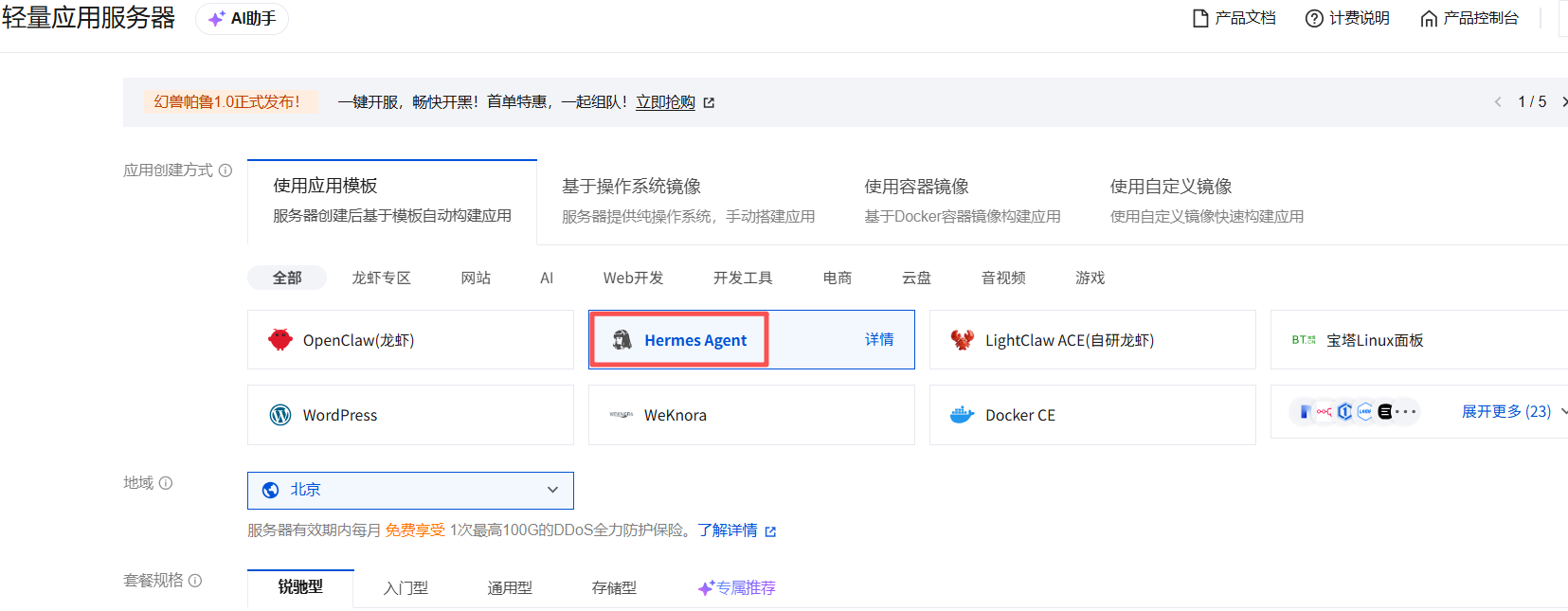Select the 锐驰型 package tab

(300, 587)
